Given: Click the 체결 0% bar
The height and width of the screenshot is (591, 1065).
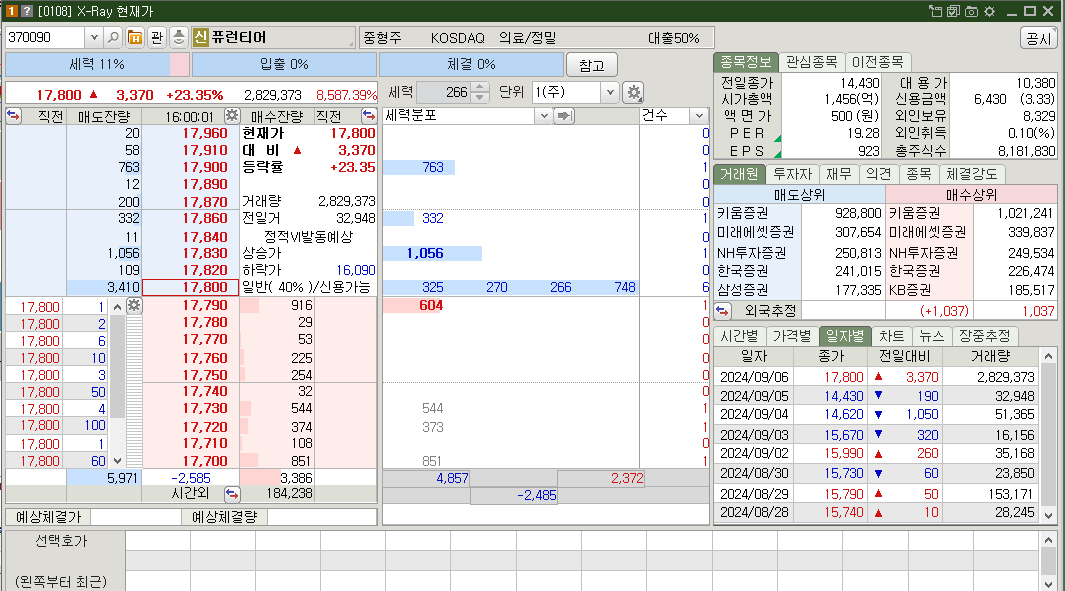Looking at the screenshot, I should (x=471, y=65).
